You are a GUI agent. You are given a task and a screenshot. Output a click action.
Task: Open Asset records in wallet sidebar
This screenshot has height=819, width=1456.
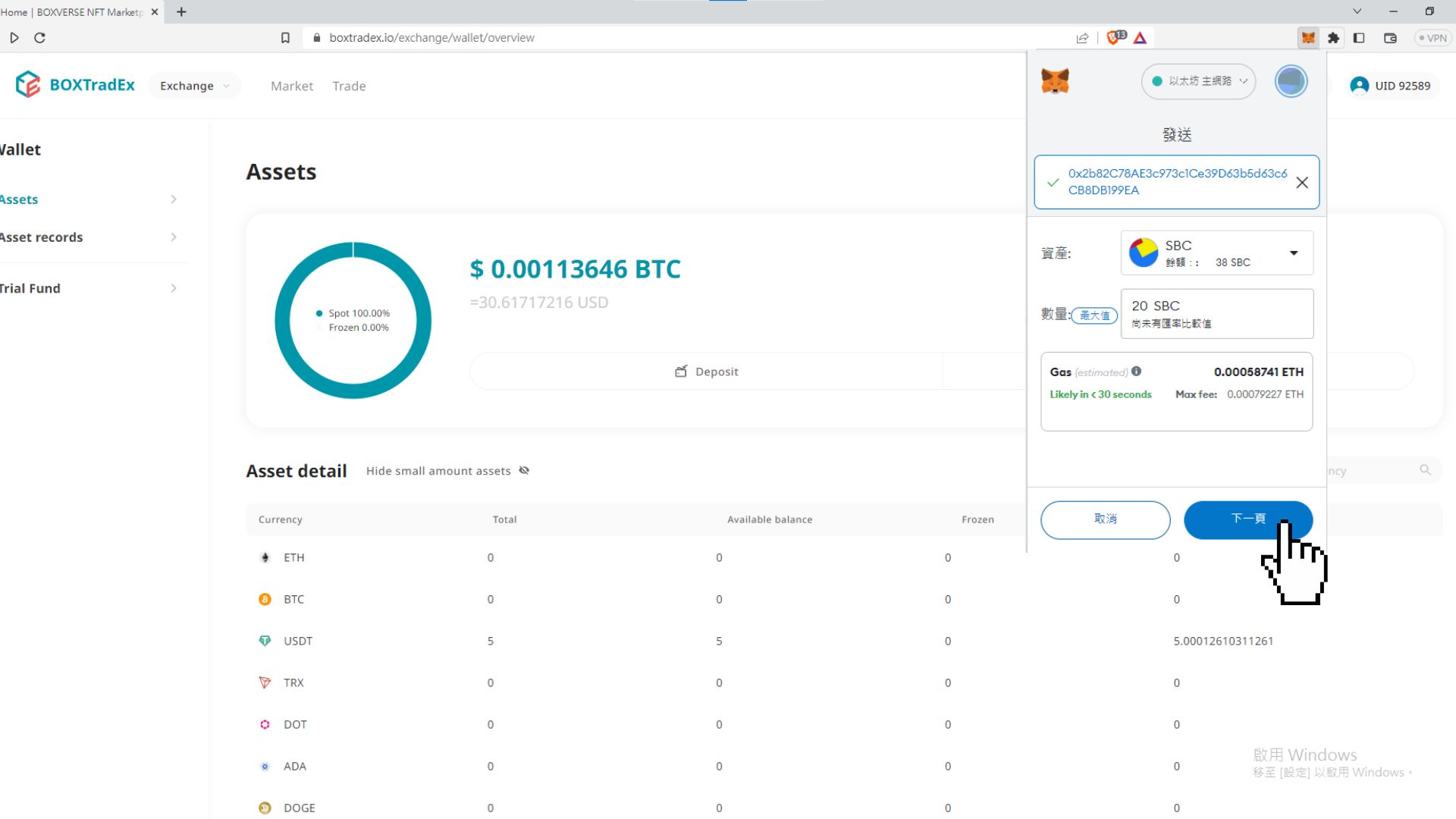[x=42, y=237]
